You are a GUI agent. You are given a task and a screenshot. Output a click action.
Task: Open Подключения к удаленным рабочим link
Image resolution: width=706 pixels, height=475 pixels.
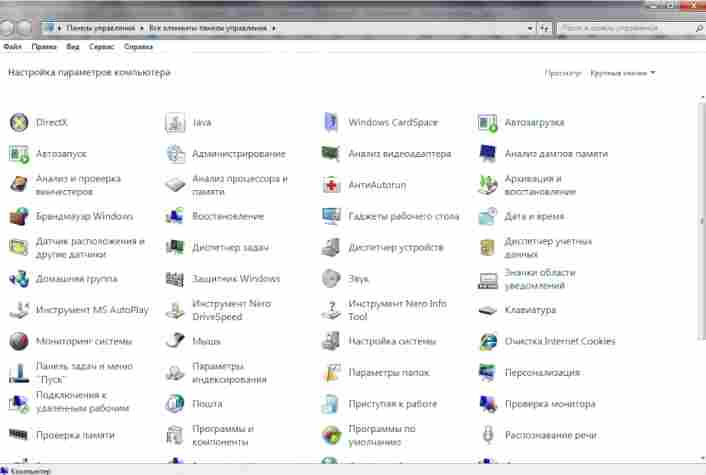[82, 402]
